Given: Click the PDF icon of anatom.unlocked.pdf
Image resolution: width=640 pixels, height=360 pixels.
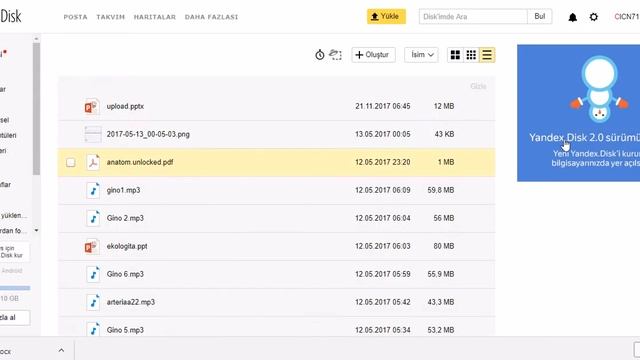Looking at the screenshot, I should tap(93, 162).
